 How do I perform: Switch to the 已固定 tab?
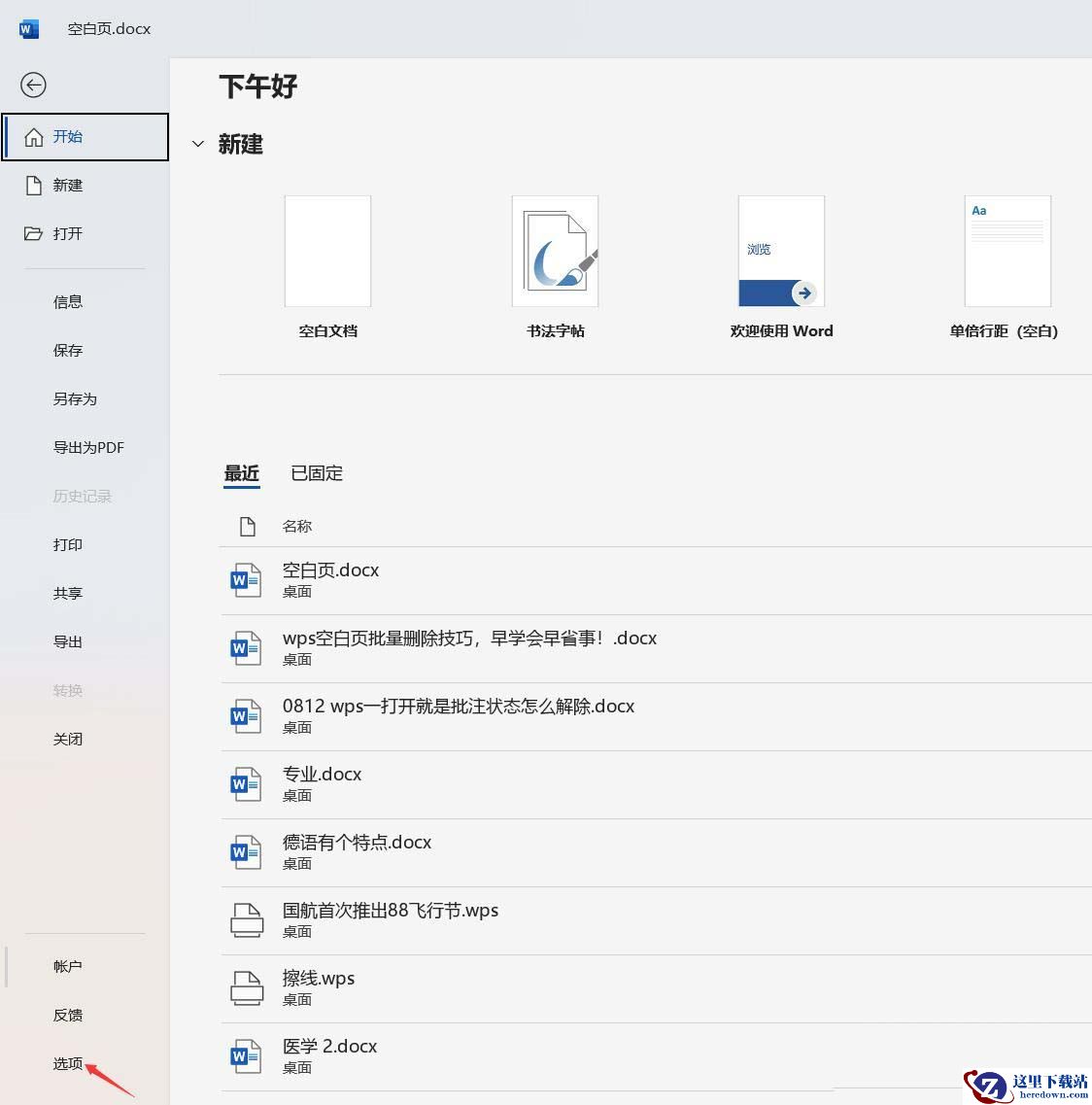tap(317, 473)
